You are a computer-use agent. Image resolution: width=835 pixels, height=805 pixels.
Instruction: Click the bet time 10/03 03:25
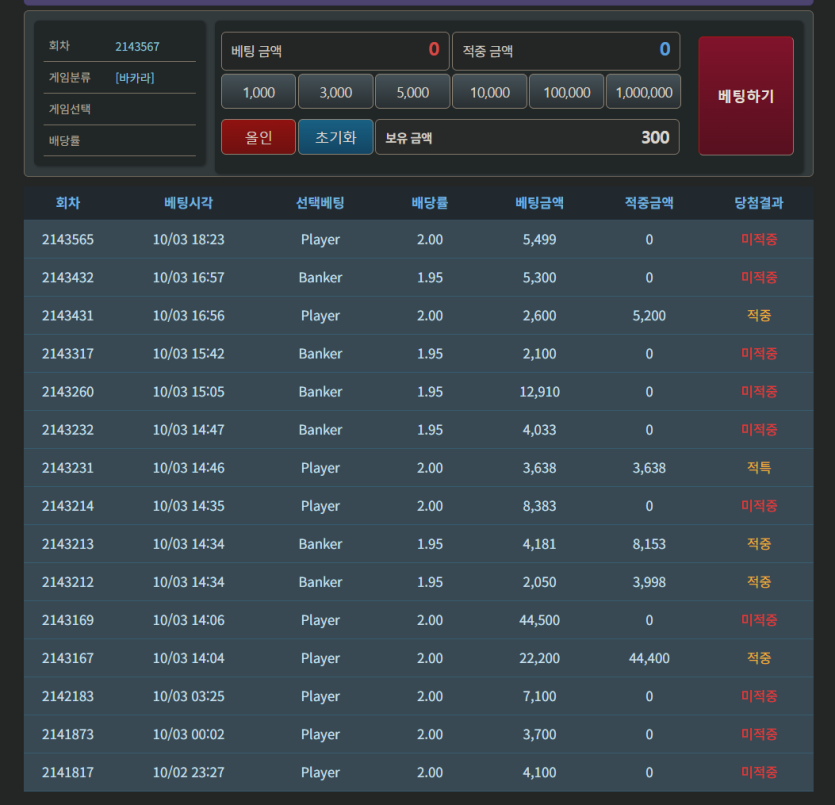tap(189, 696)
